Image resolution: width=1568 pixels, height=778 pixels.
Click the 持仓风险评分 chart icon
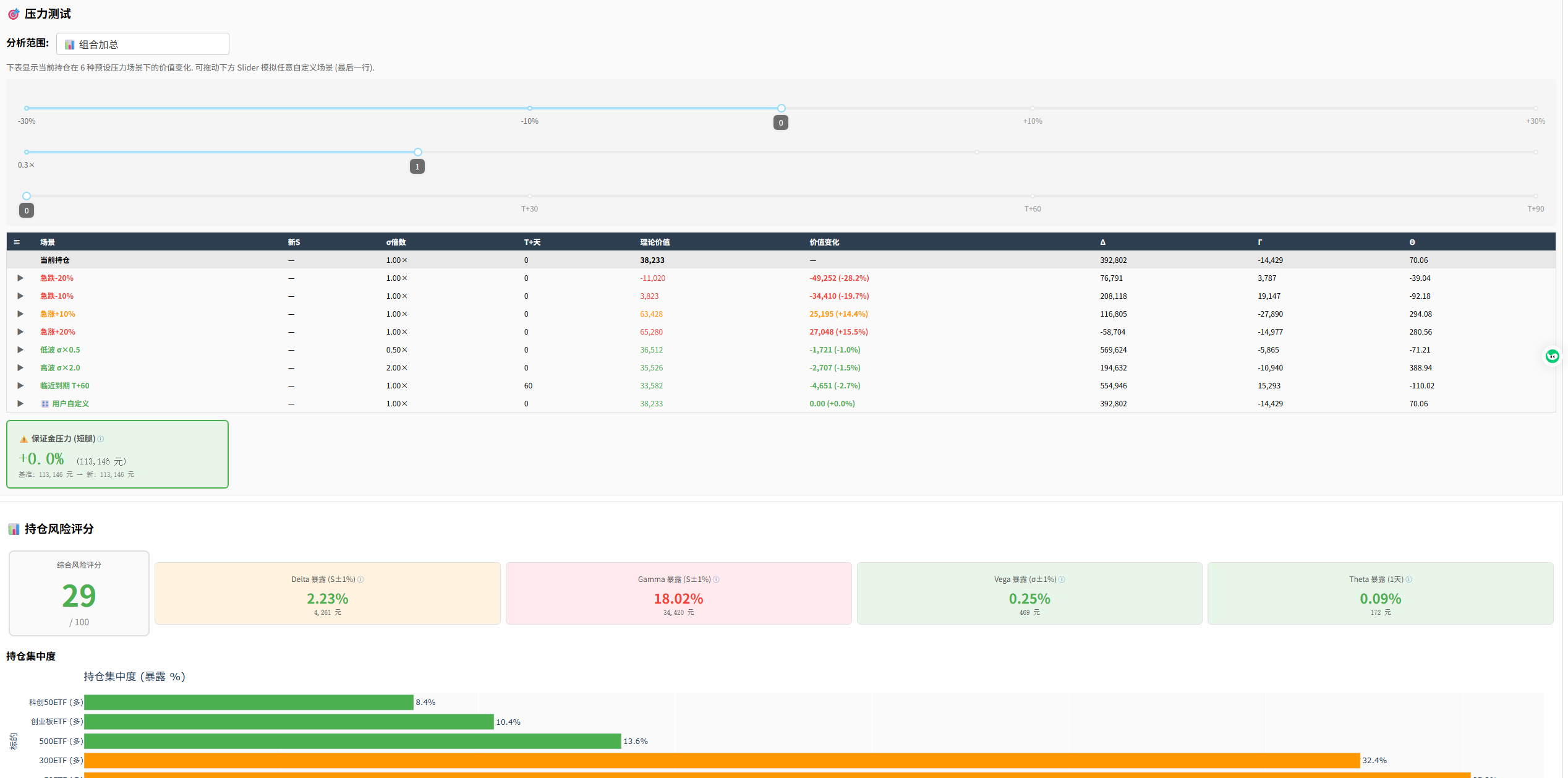14,529
